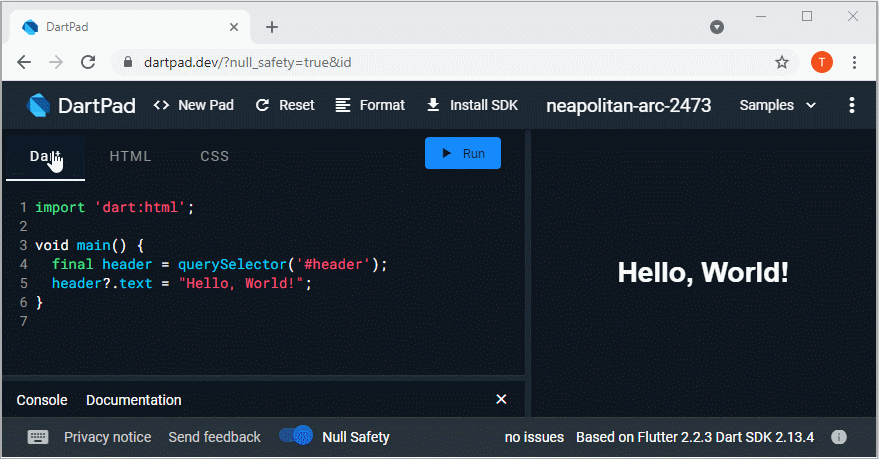Open keyboard shortcuts icon
This screenshot has width=879, height=459.
point(38,437)
